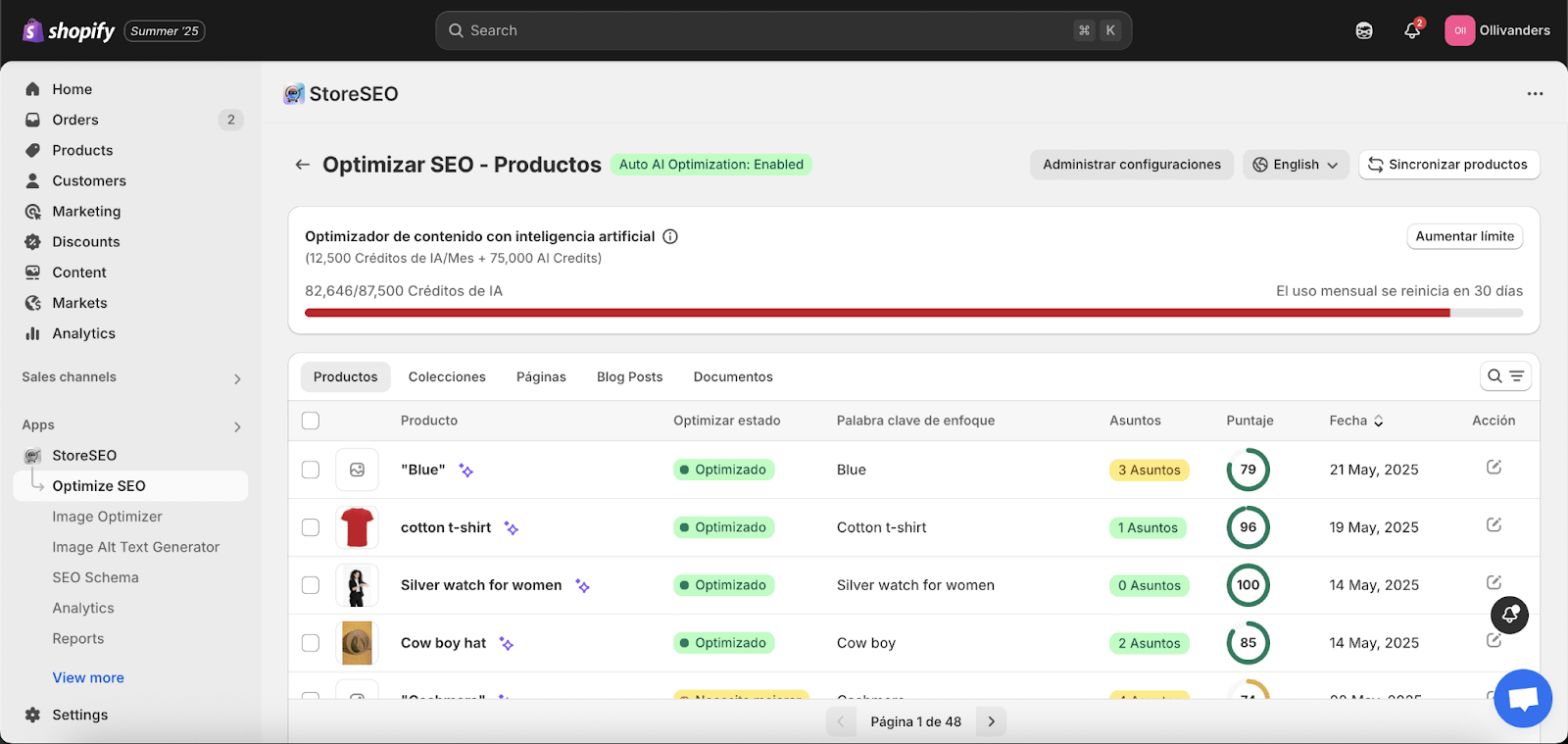Switch to the Colecciones tab
Screen dimensions: 1568x744
point(447,377)
